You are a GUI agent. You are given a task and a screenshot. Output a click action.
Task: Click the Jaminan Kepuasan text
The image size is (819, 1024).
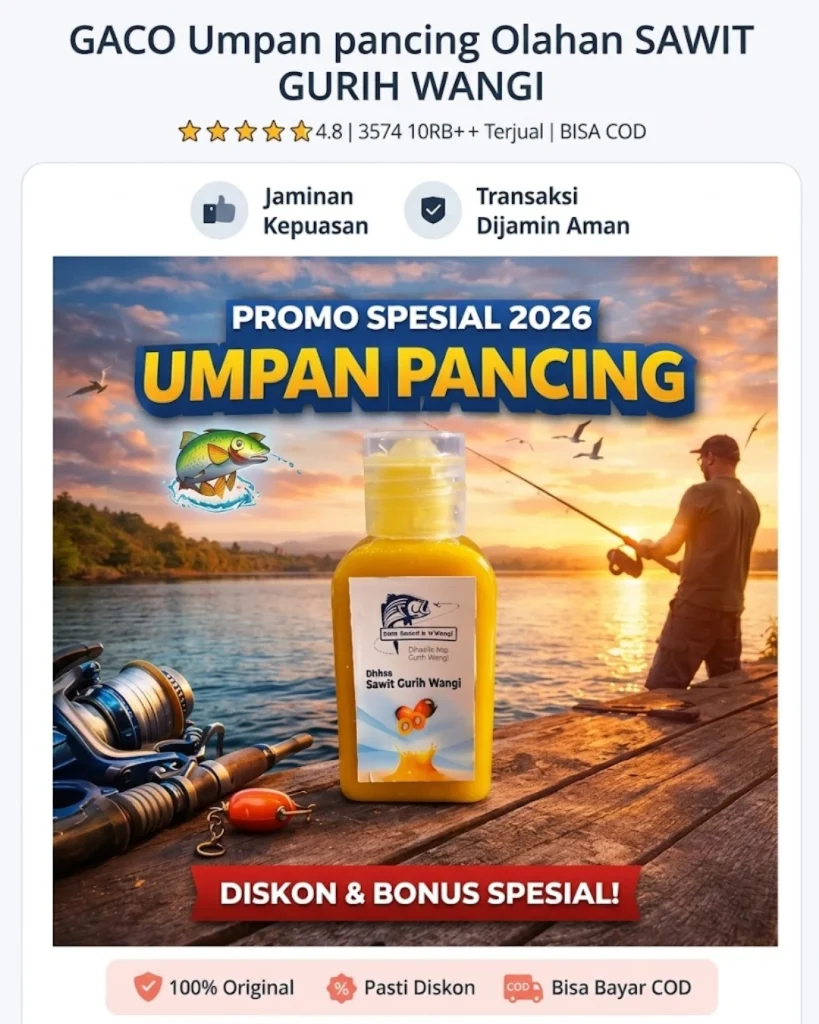[315, 211]
